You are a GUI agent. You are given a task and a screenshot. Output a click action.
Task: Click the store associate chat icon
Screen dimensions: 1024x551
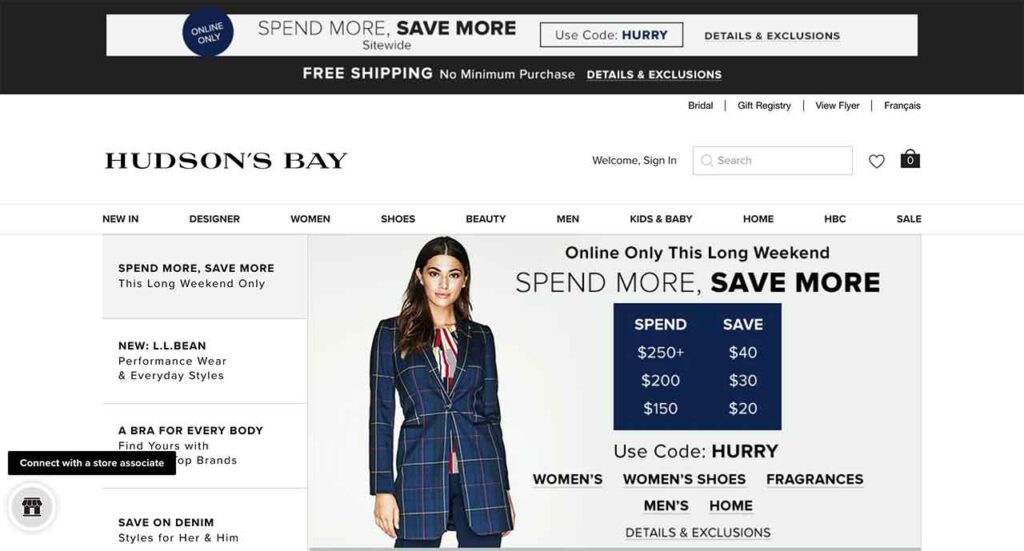click(x=32, y=507)
